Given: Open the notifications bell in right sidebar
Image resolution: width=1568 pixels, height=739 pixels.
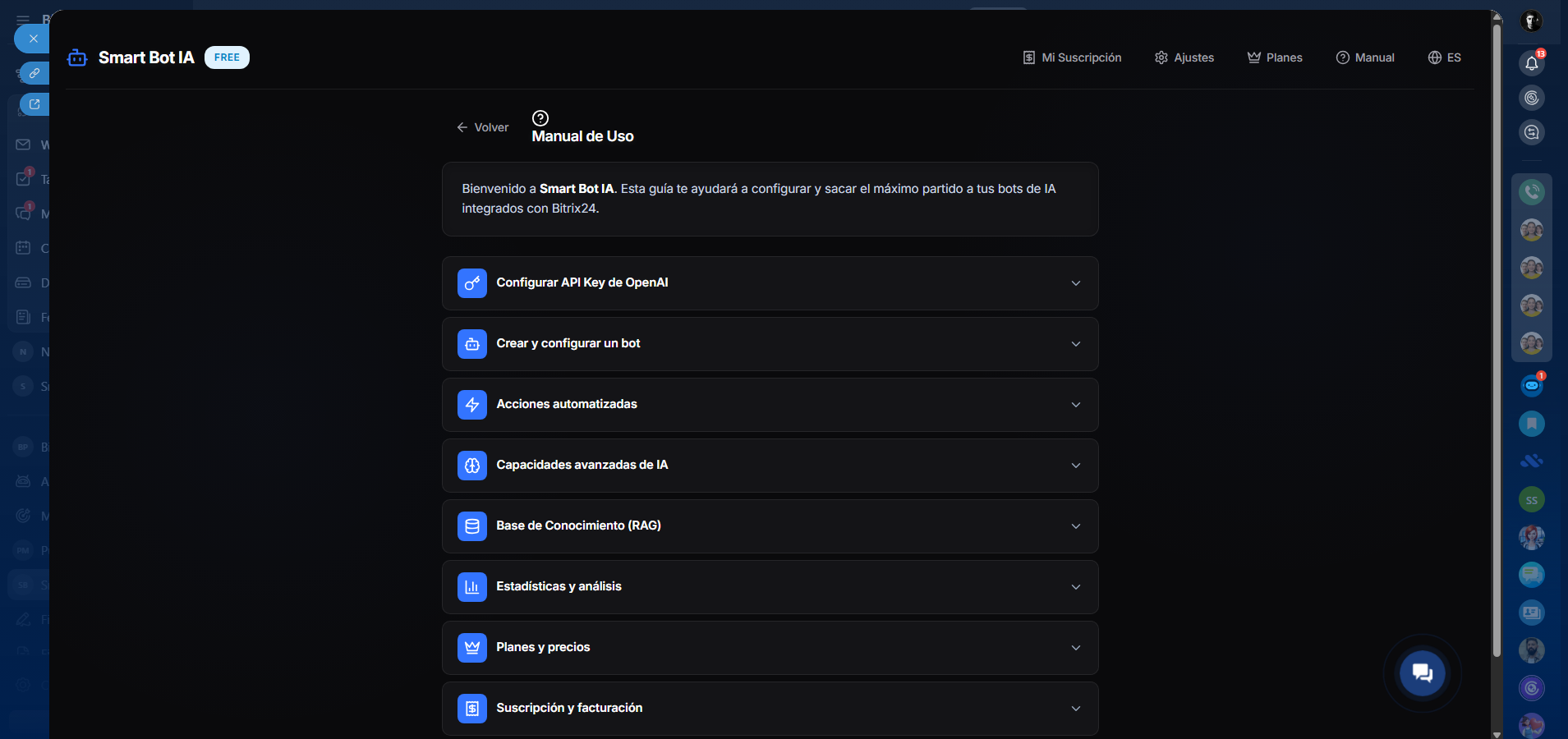Looking at the screenshot, I should click(1531, 63).
